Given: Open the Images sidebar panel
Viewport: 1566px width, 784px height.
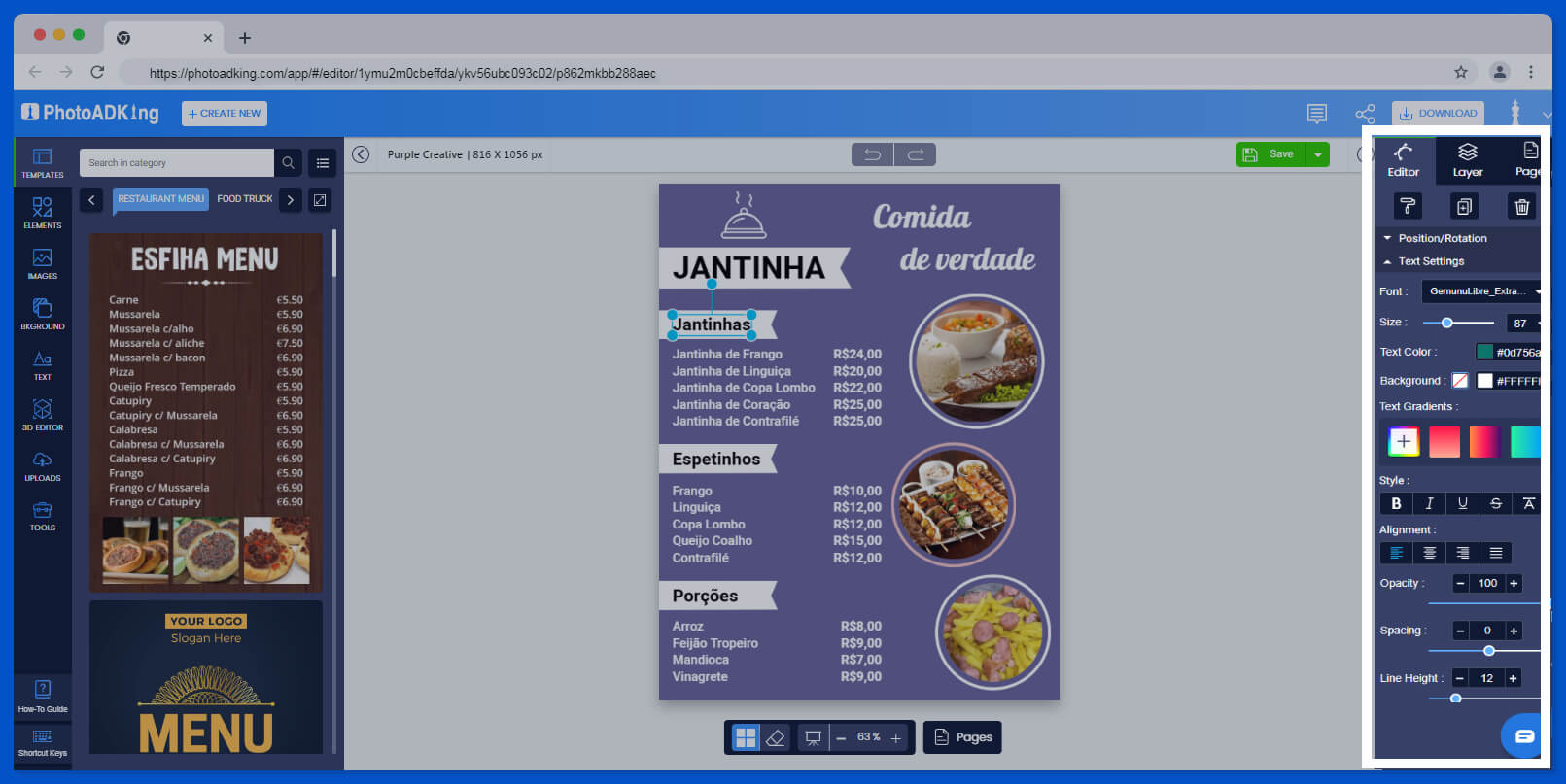Looking at the screenshot, I should pyautogui.click(x=42, y=263).
